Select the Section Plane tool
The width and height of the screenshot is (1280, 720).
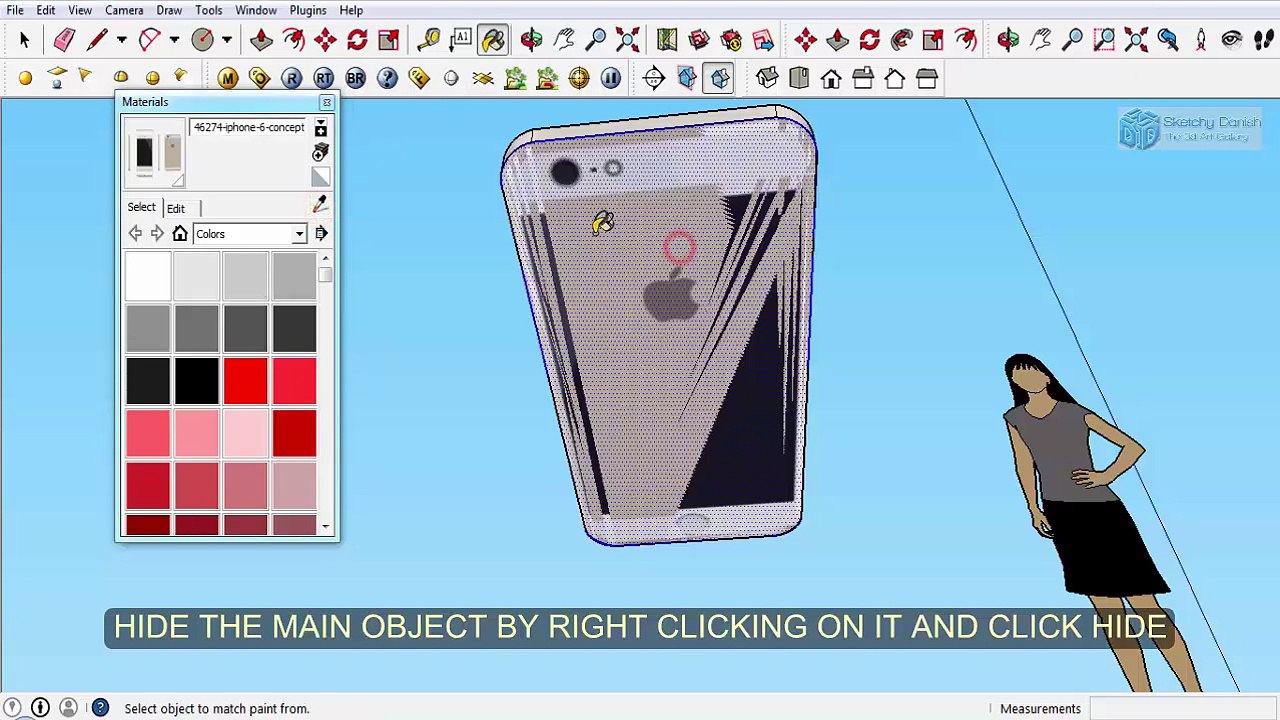pyautogui.click(x=654, y=78)
